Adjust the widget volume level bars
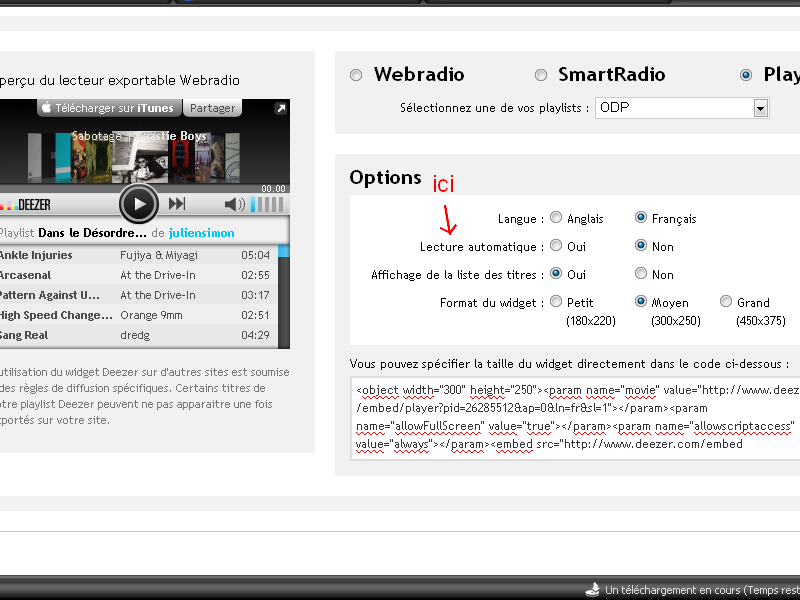800x600 pixels. click(x=267, y=205)
